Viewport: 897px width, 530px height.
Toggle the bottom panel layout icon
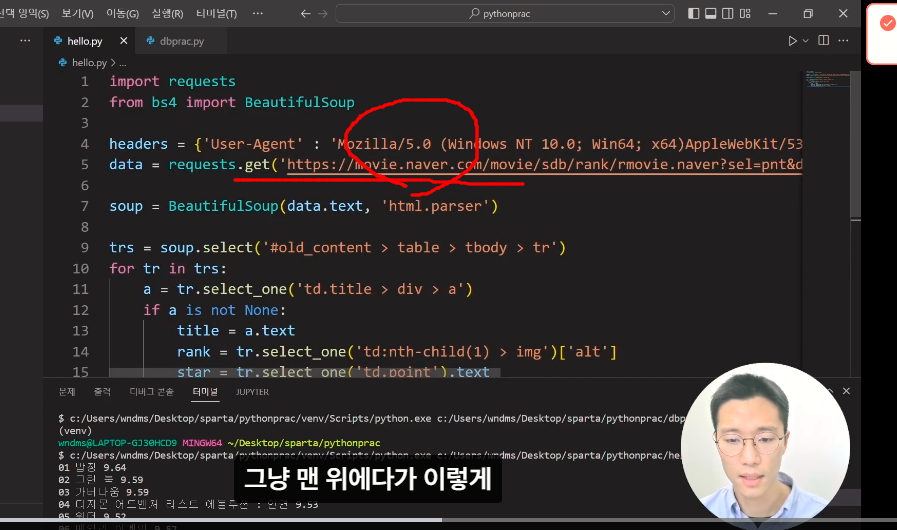coord(711,13)
